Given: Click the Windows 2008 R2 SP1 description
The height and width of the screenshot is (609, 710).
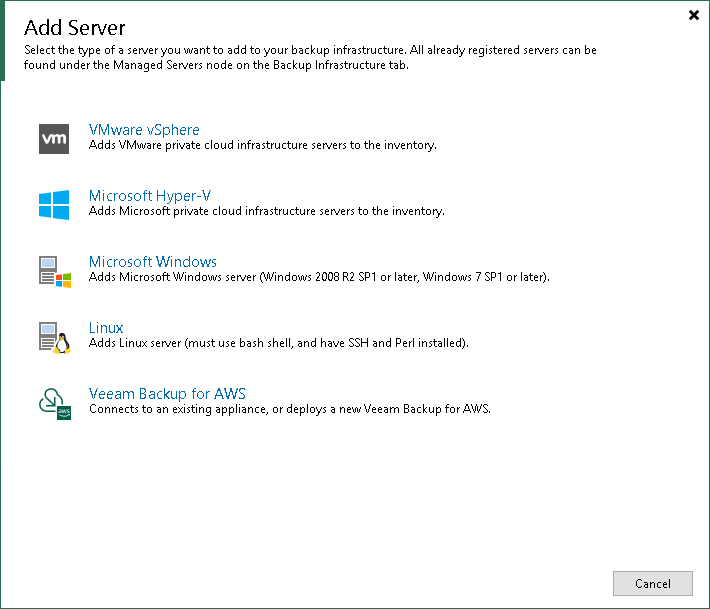Looking at the screenshot, I should click(x=319, y=277).
